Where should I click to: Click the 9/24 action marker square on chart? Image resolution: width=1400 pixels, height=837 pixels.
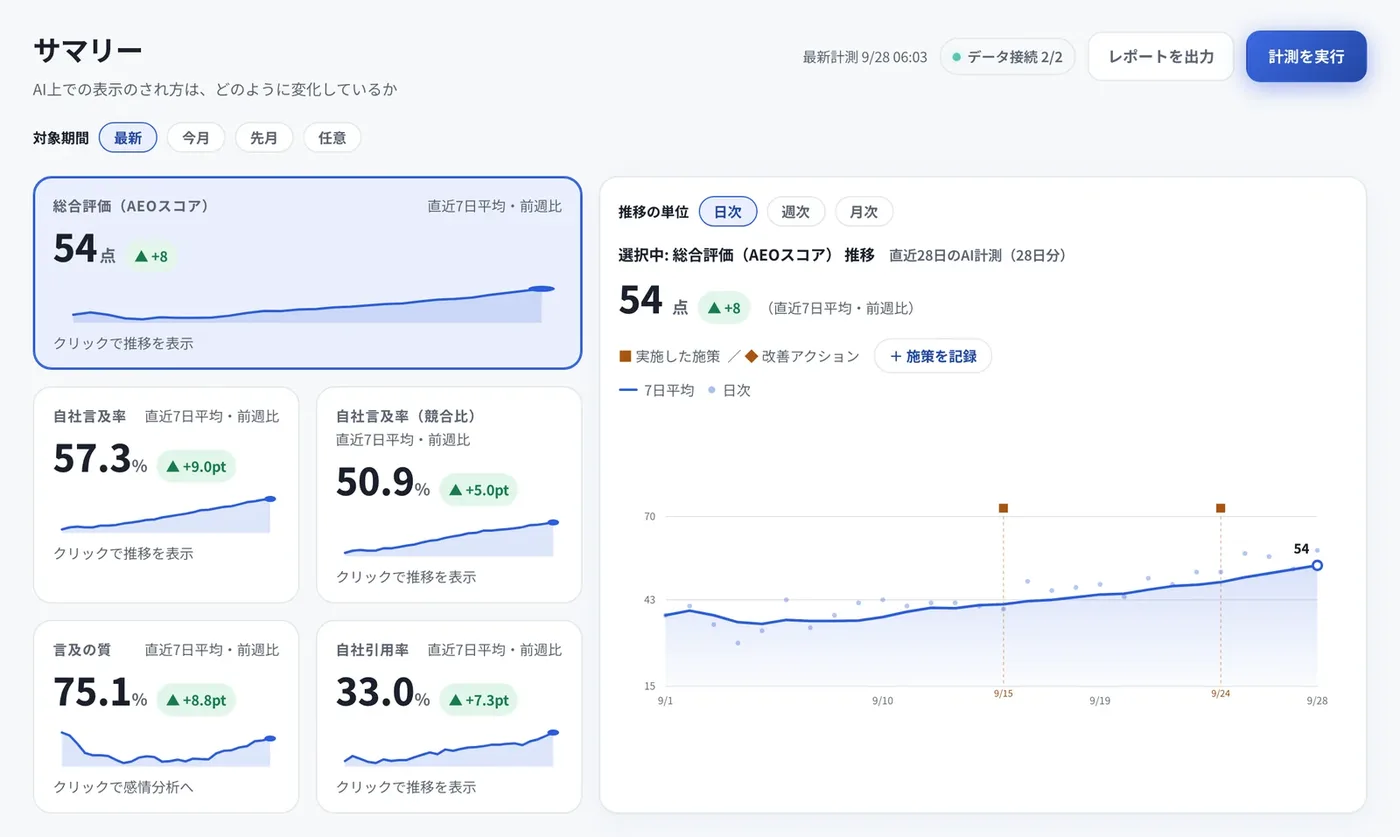pos(1220,508)
